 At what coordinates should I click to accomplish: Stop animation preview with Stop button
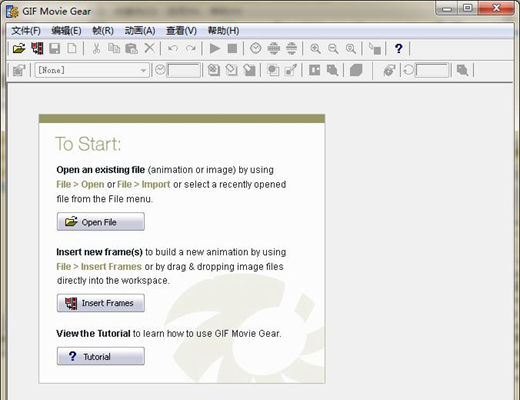pyautogui.click(x=232, y=49)
